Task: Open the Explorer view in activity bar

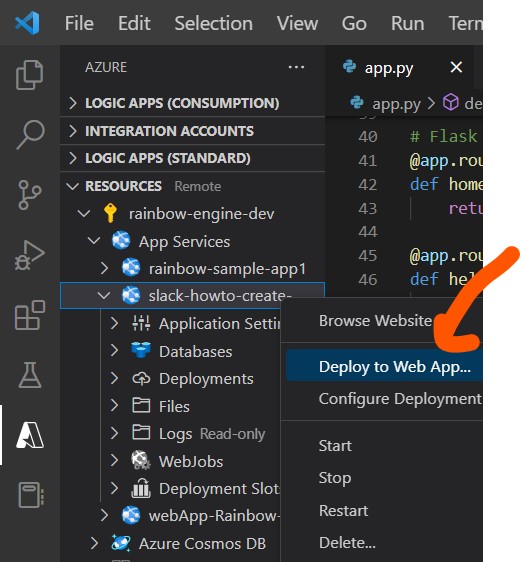Action: tap(30, 75)
